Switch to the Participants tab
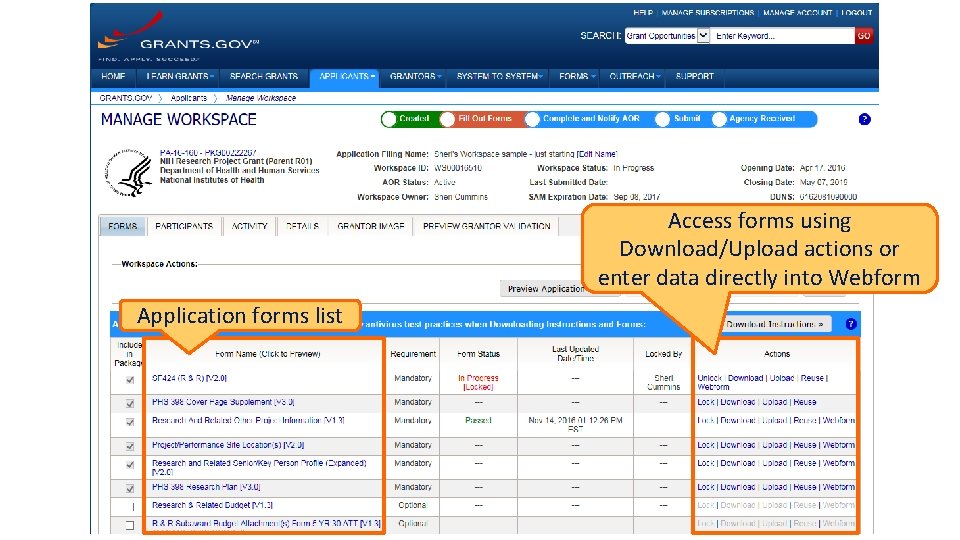 (184, 226)
